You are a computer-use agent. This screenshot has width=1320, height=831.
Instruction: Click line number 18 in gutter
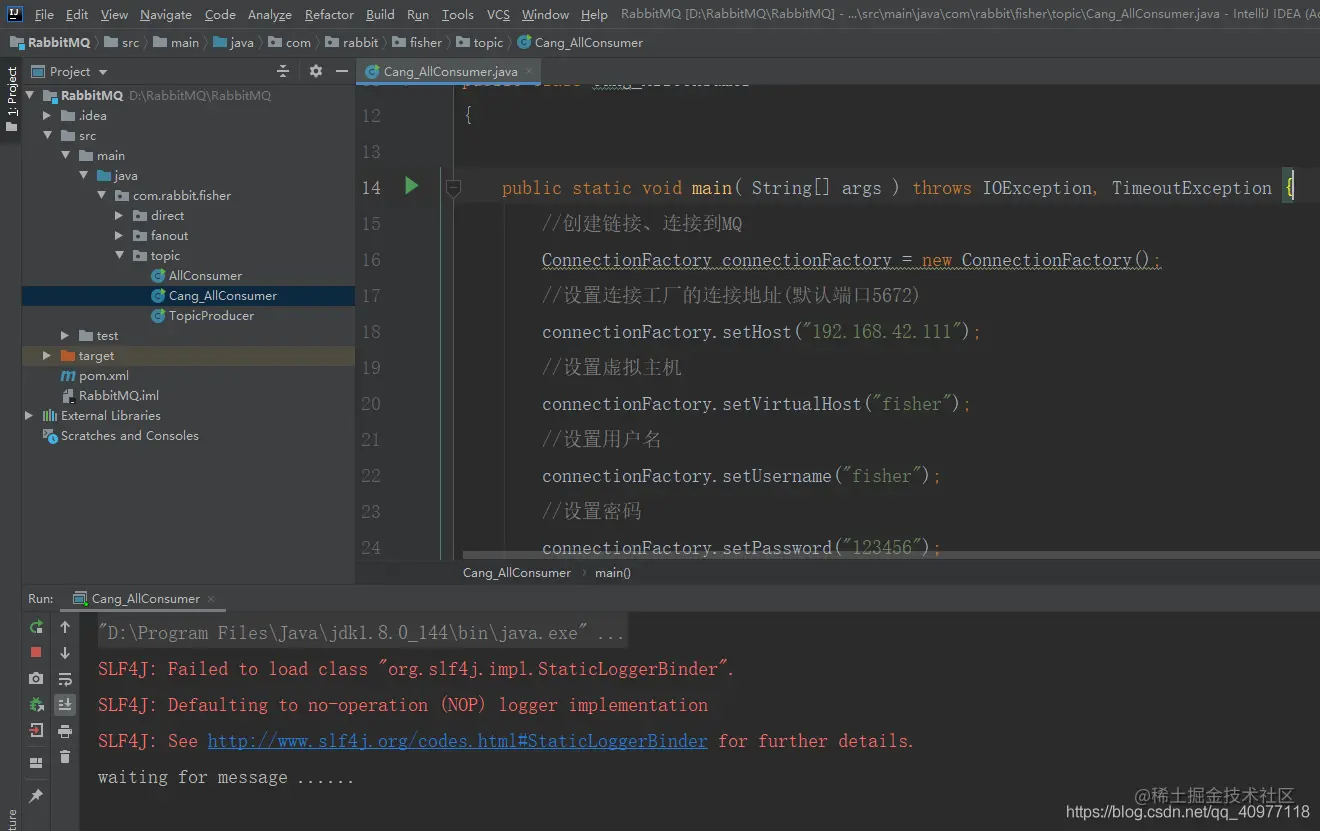click(x=371, y=332)
